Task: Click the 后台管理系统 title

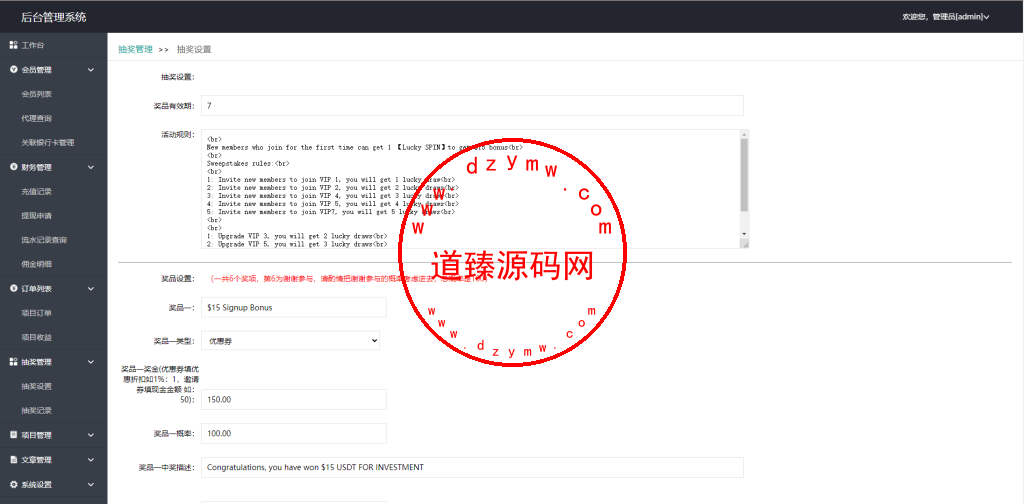Action: coord(54,17)
